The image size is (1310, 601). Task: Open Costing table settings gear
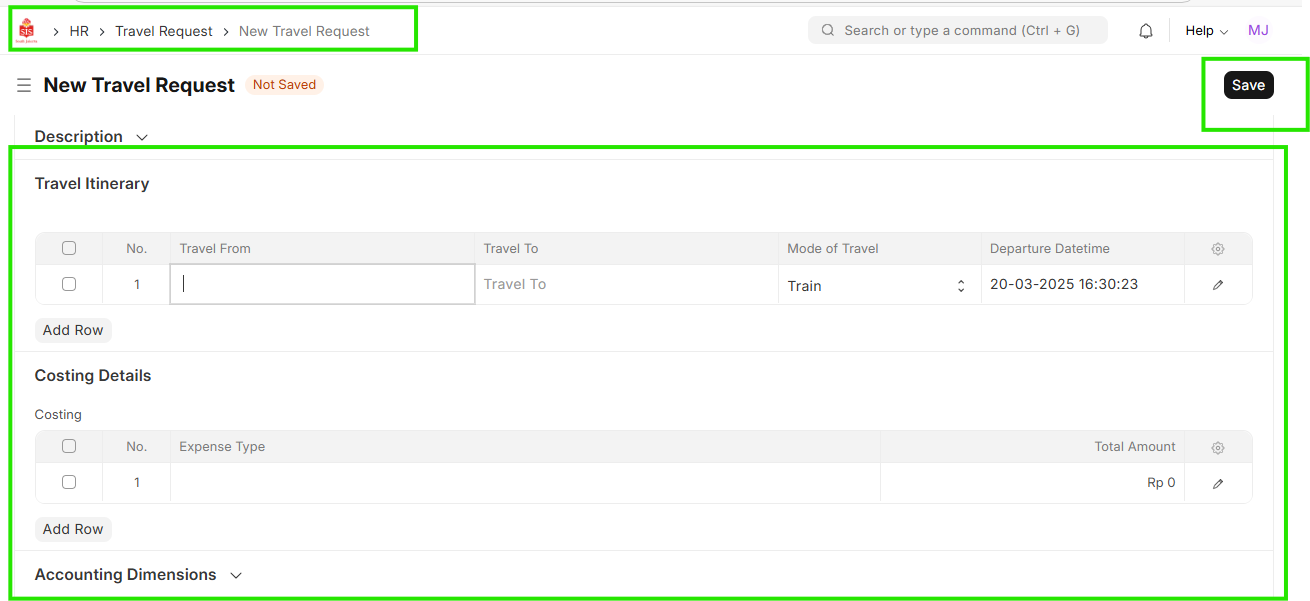point(1217,448)
